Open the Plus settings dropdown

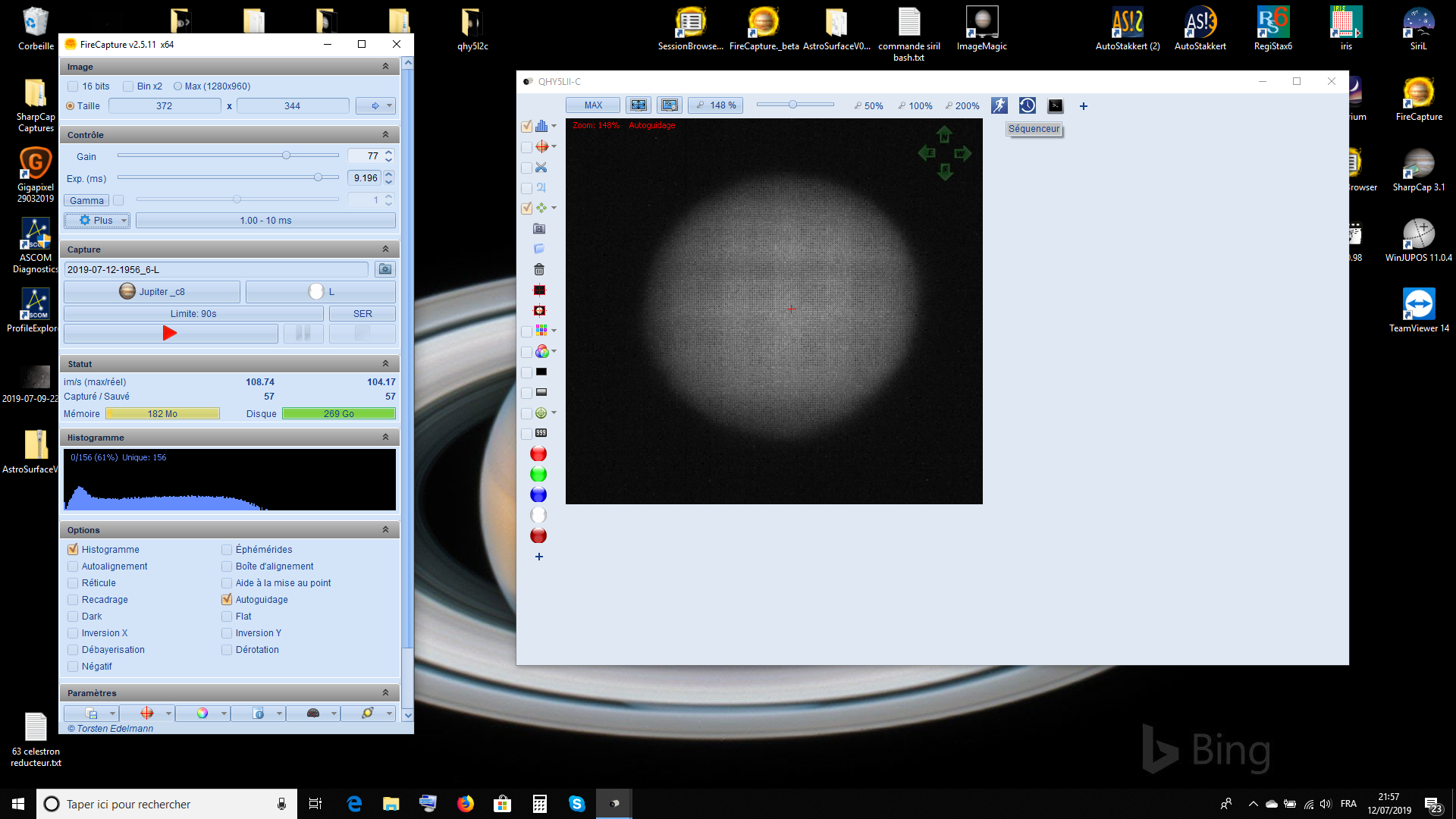pyautogui.click(x=97, y=221)
